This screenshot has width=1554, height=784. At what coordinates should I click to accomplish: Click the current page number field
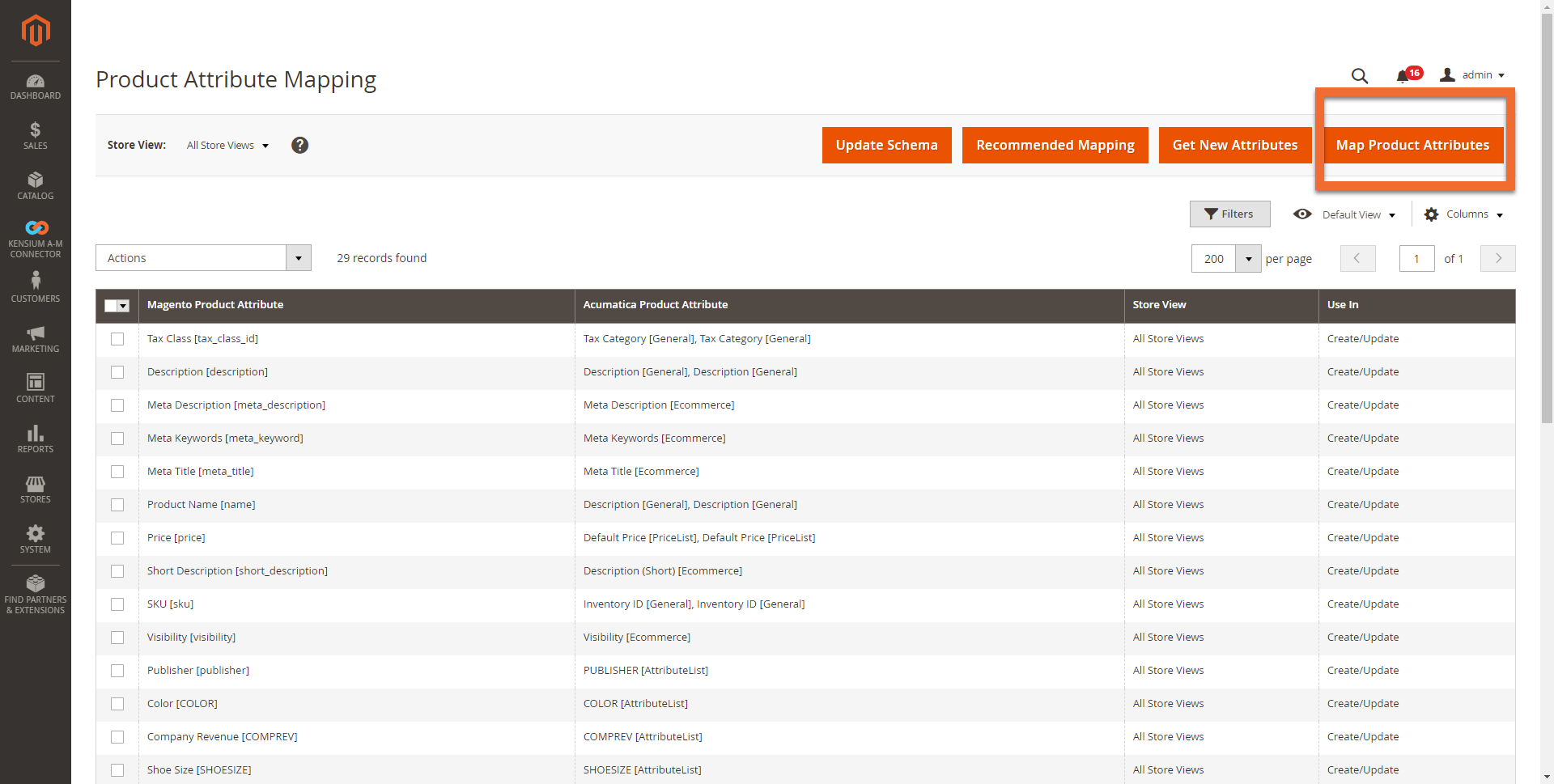(x=1416, y=259)
